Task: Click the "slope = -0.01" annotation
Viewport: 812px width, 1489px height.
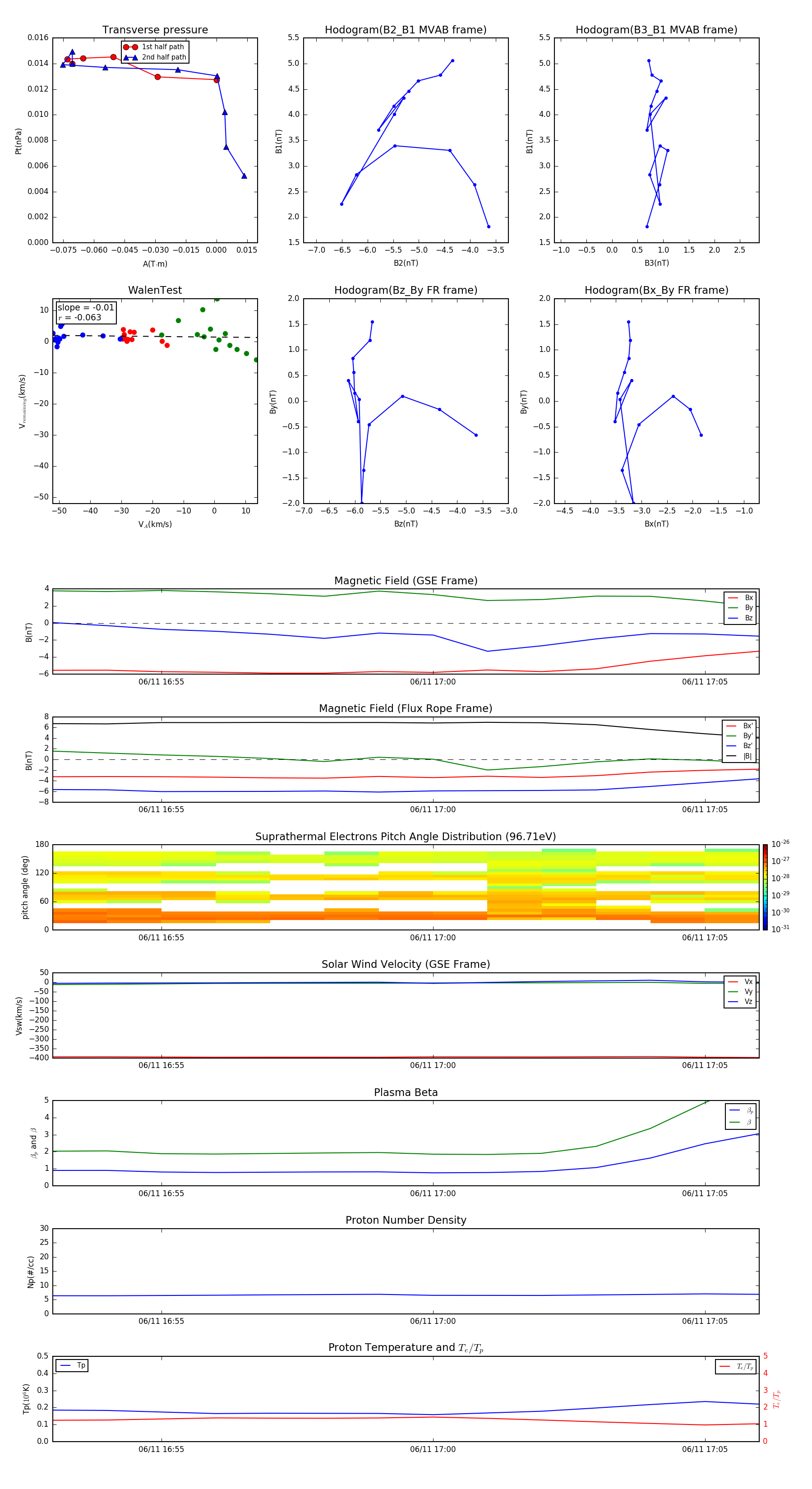Action: click(86, 308)
